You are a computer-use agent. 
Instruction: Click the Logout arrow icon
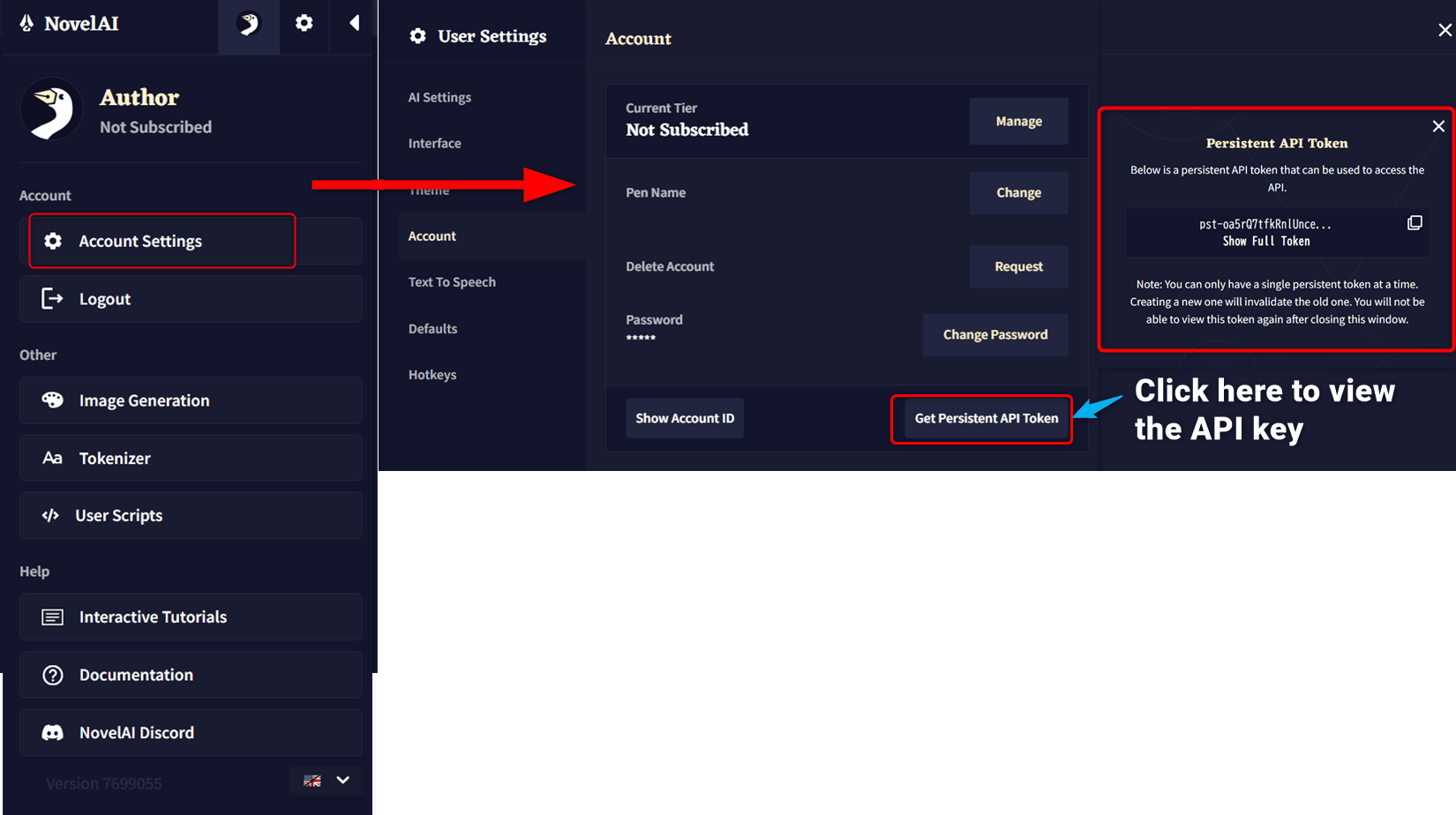pos(53,298)
